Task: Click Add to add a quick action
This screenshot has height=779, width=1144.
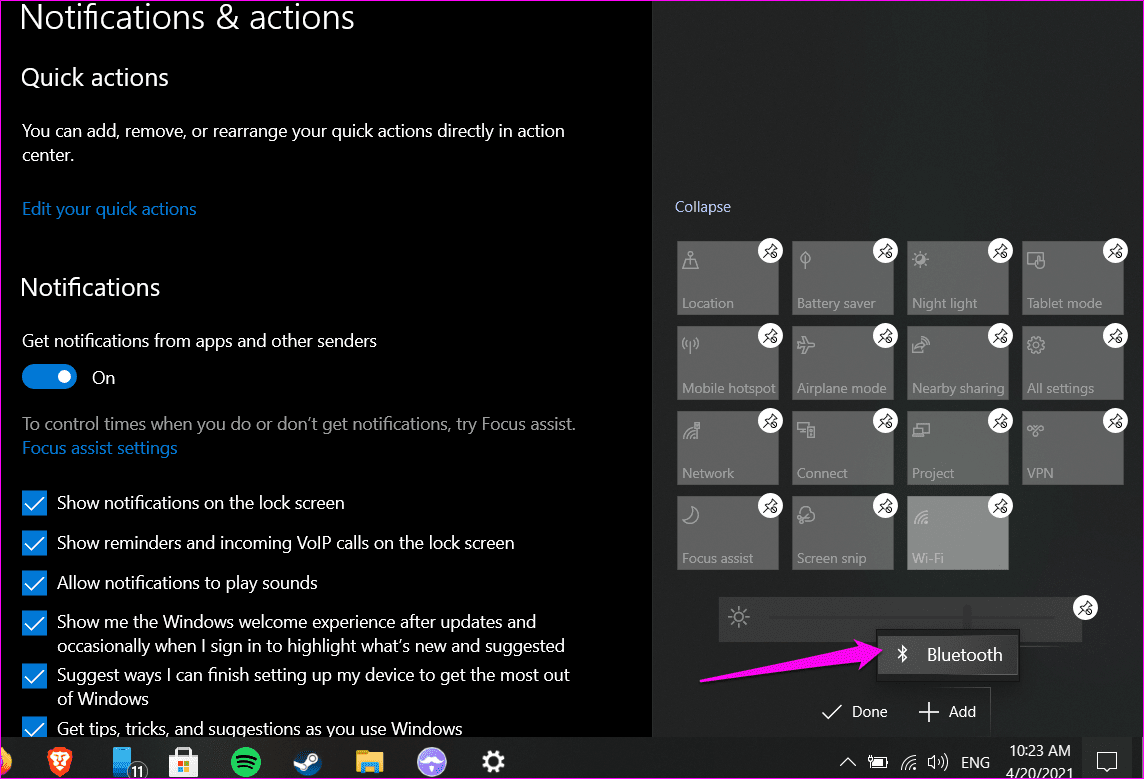Action: click(947, 712)
